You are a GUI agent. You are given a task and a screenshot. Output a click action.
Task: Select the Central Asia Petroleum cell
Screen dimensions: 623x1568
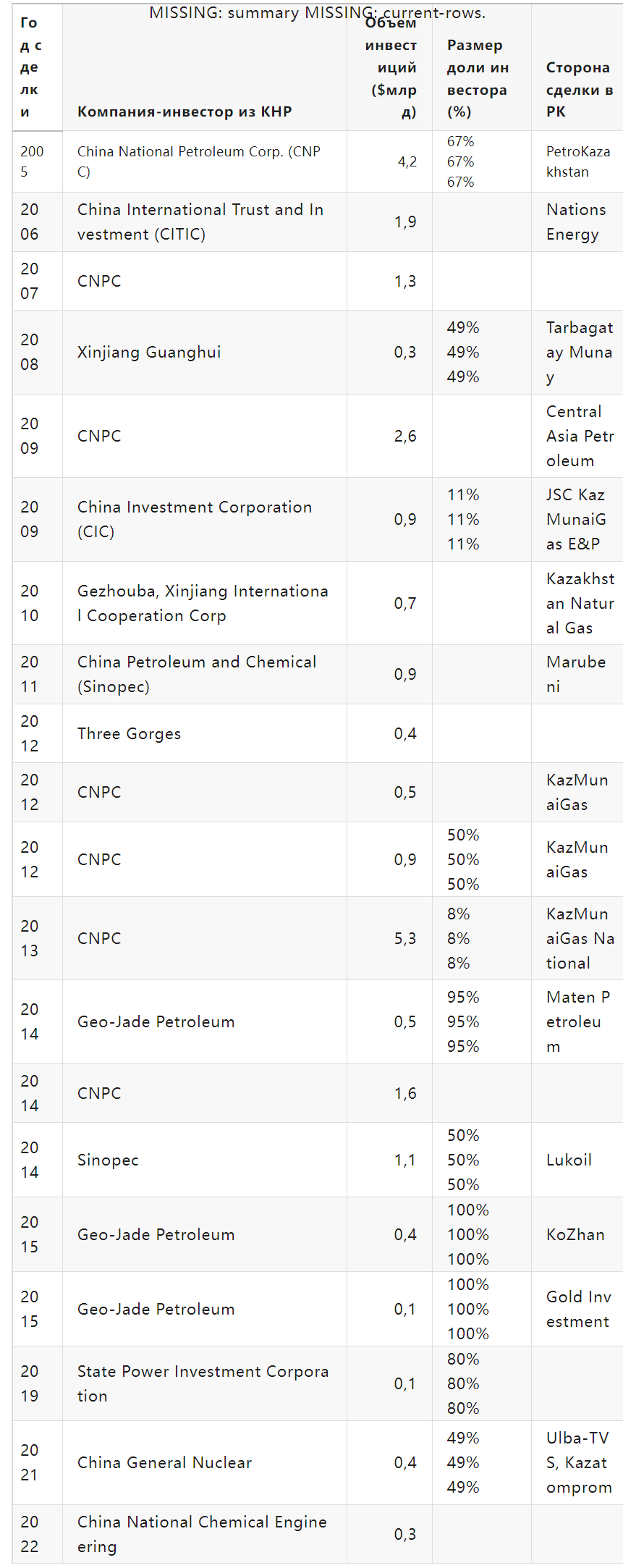579,436
